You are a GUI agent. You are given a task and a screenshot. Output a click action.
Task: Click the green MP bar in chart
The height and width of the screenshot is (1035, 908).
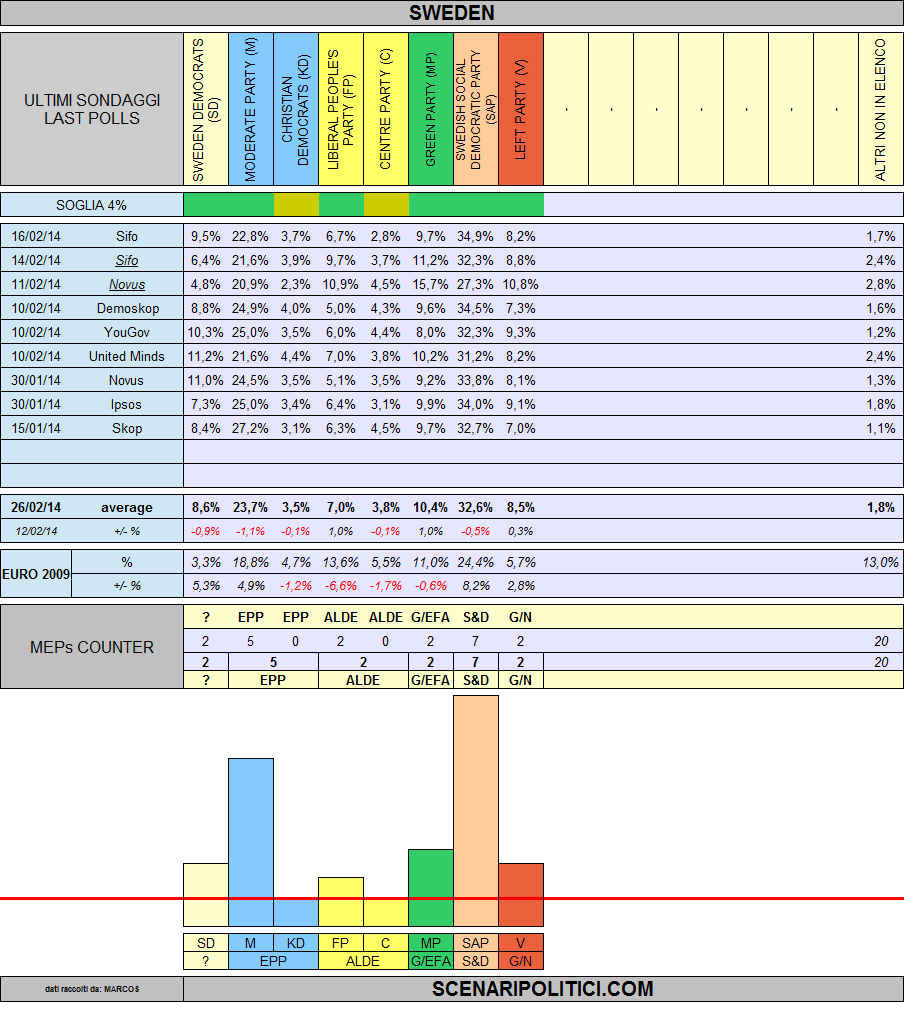[431, 888]
